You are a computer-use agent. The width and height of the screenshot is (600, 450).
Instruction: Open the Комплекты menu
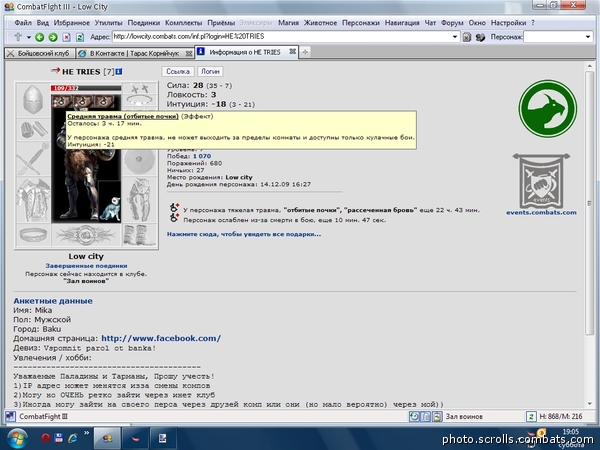184,23
